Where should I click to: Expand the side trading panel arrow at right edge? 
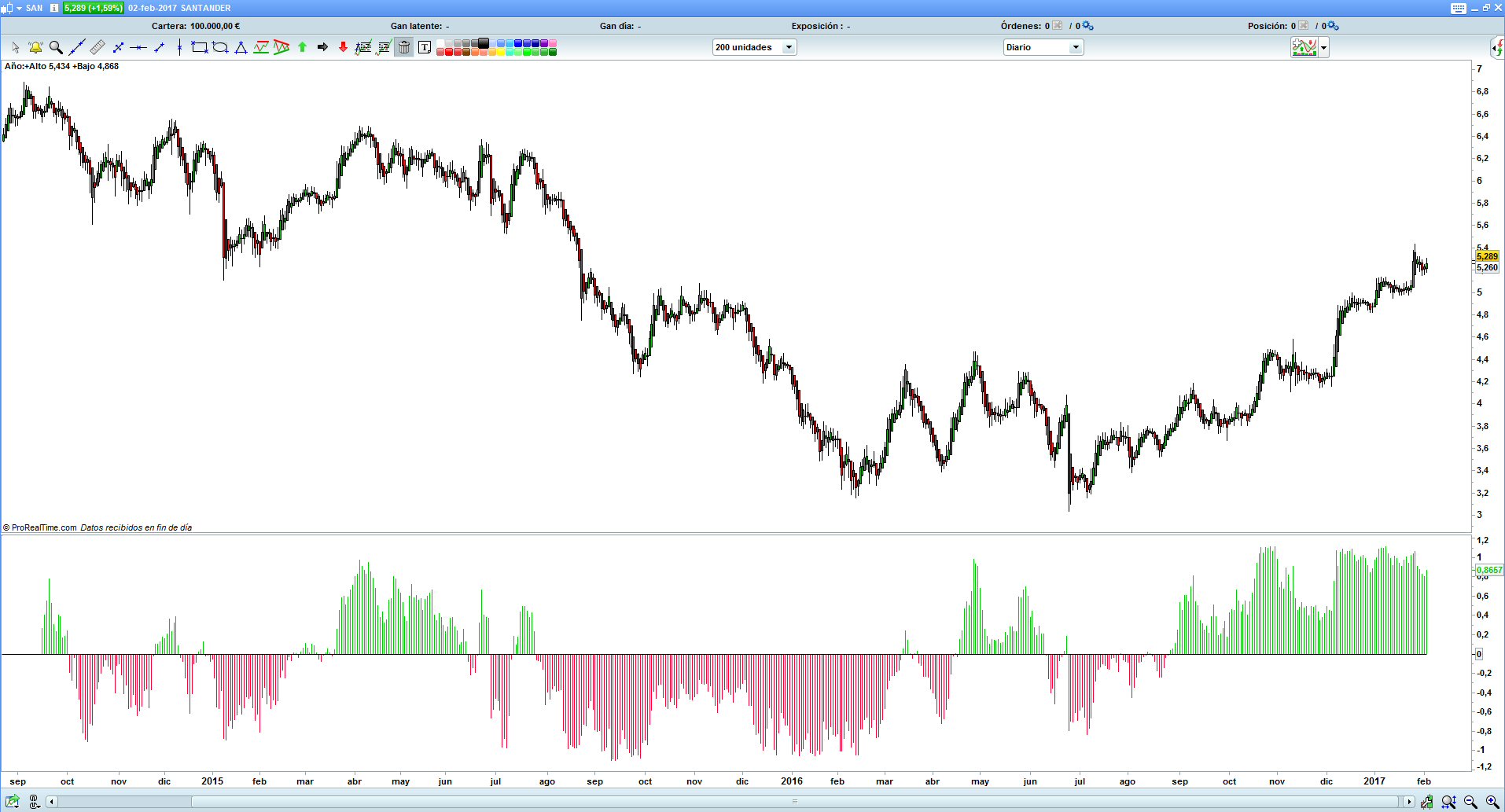pos(1498,48)
